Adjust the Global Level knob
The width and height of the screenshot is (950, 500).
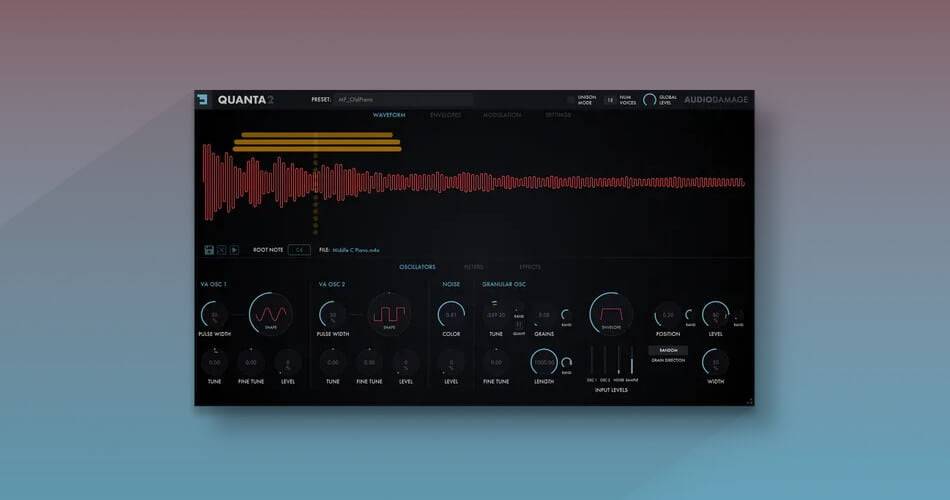pos(649,100)
